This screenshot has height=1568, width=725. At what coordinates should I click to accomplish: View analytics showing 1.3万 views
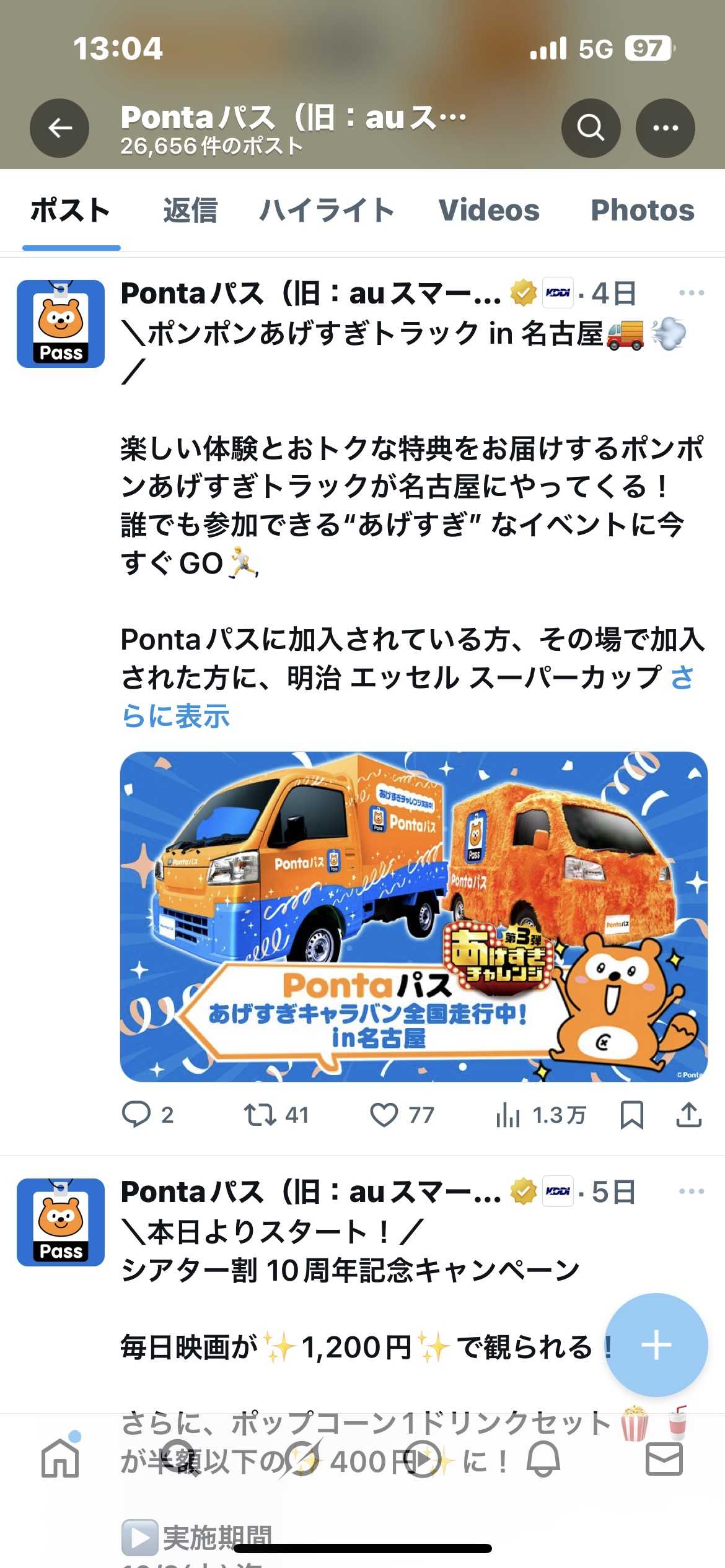pyautogui.click(x=540, y=1115)
